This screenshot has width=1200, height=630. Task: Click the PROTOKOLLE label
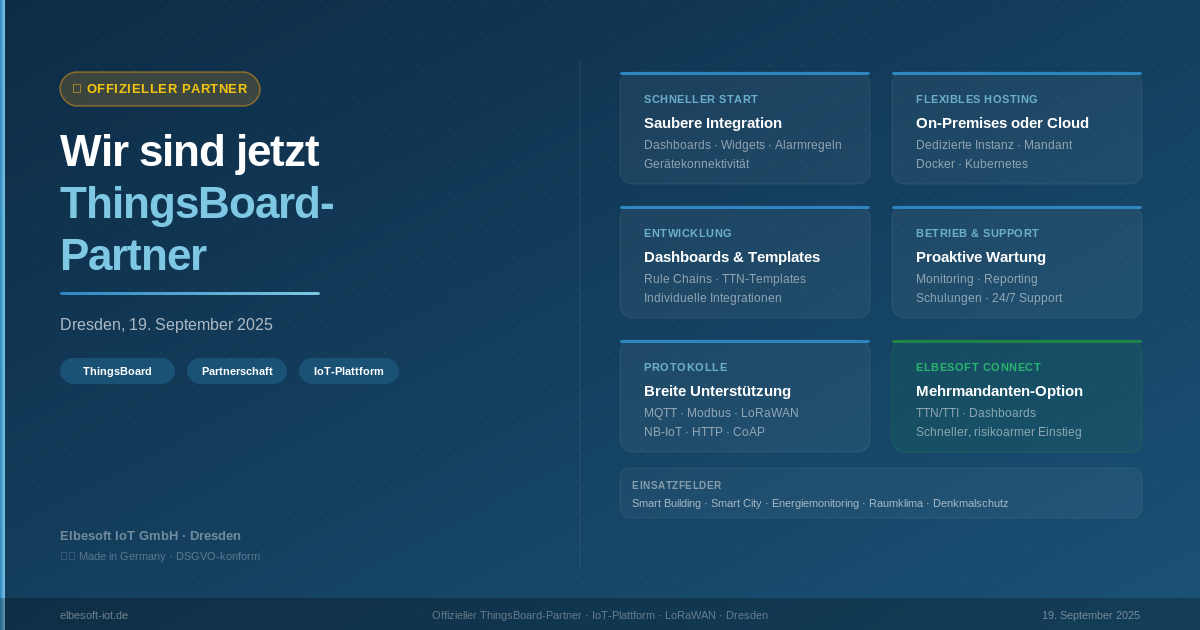click(686, 367)
